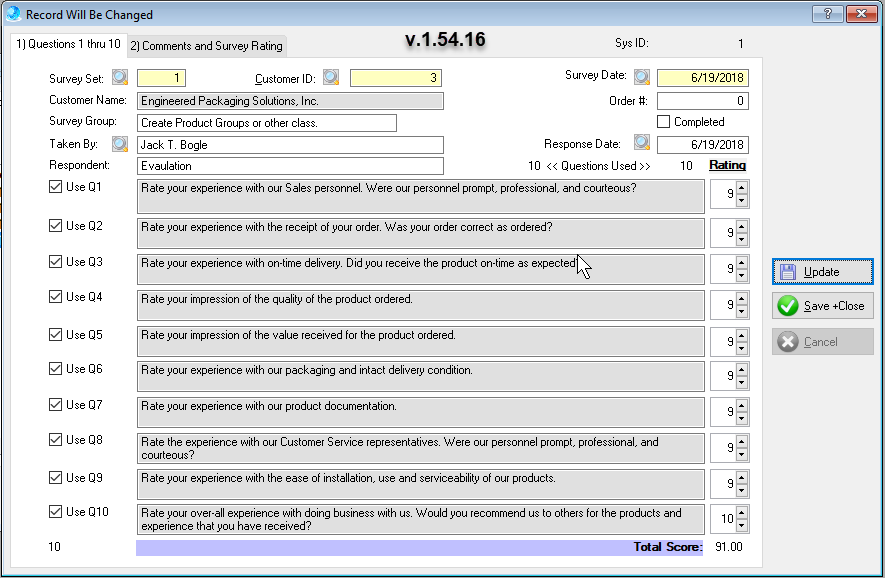The height and width of the screenshot is (578, 885).
Task: Toggle the Use Q2 checkbox
Action: 55,226
